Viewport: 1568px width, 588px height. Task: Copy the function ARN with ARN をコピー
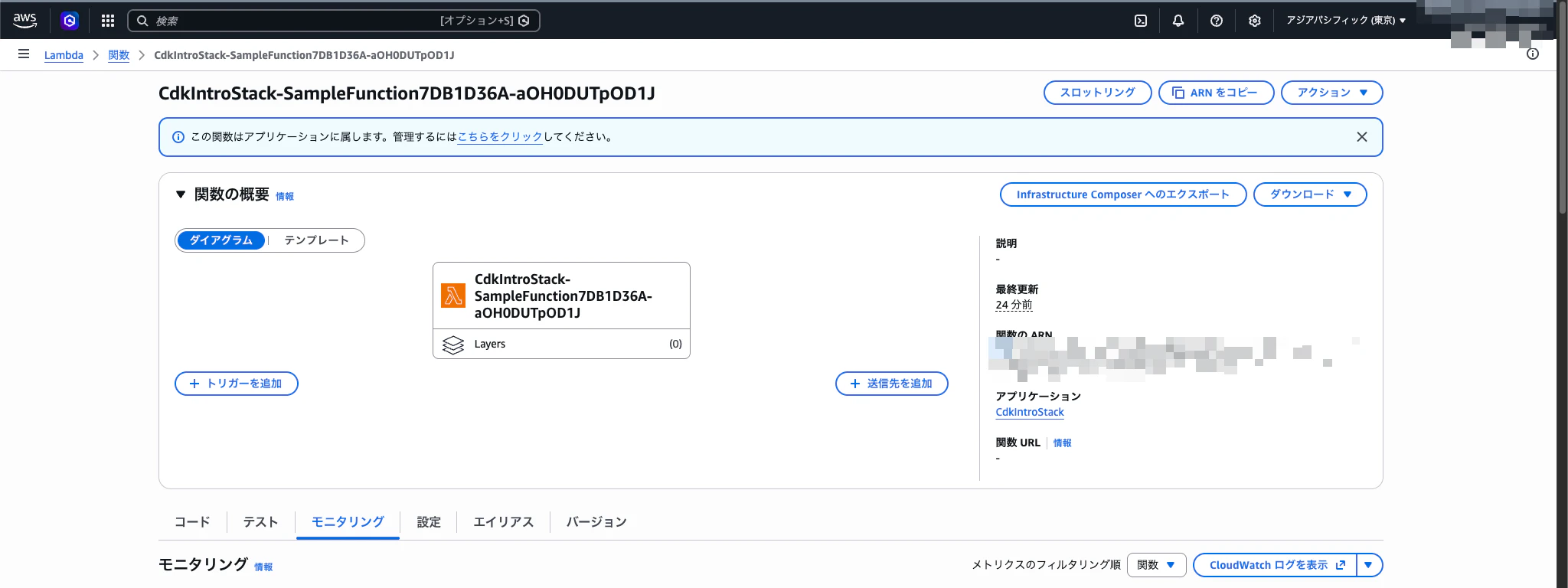1217,93
